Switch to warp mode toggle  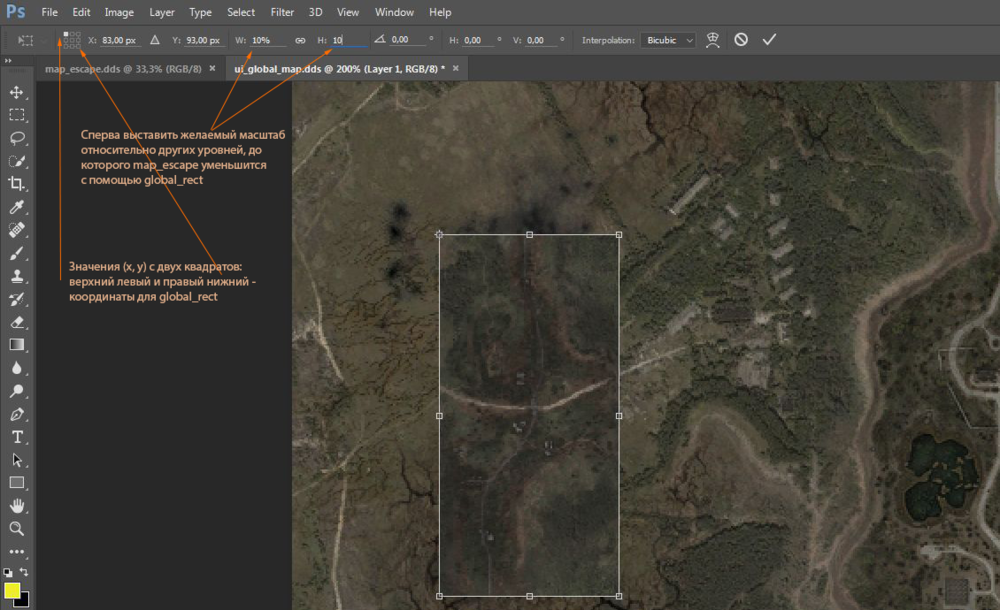(713, 40)
